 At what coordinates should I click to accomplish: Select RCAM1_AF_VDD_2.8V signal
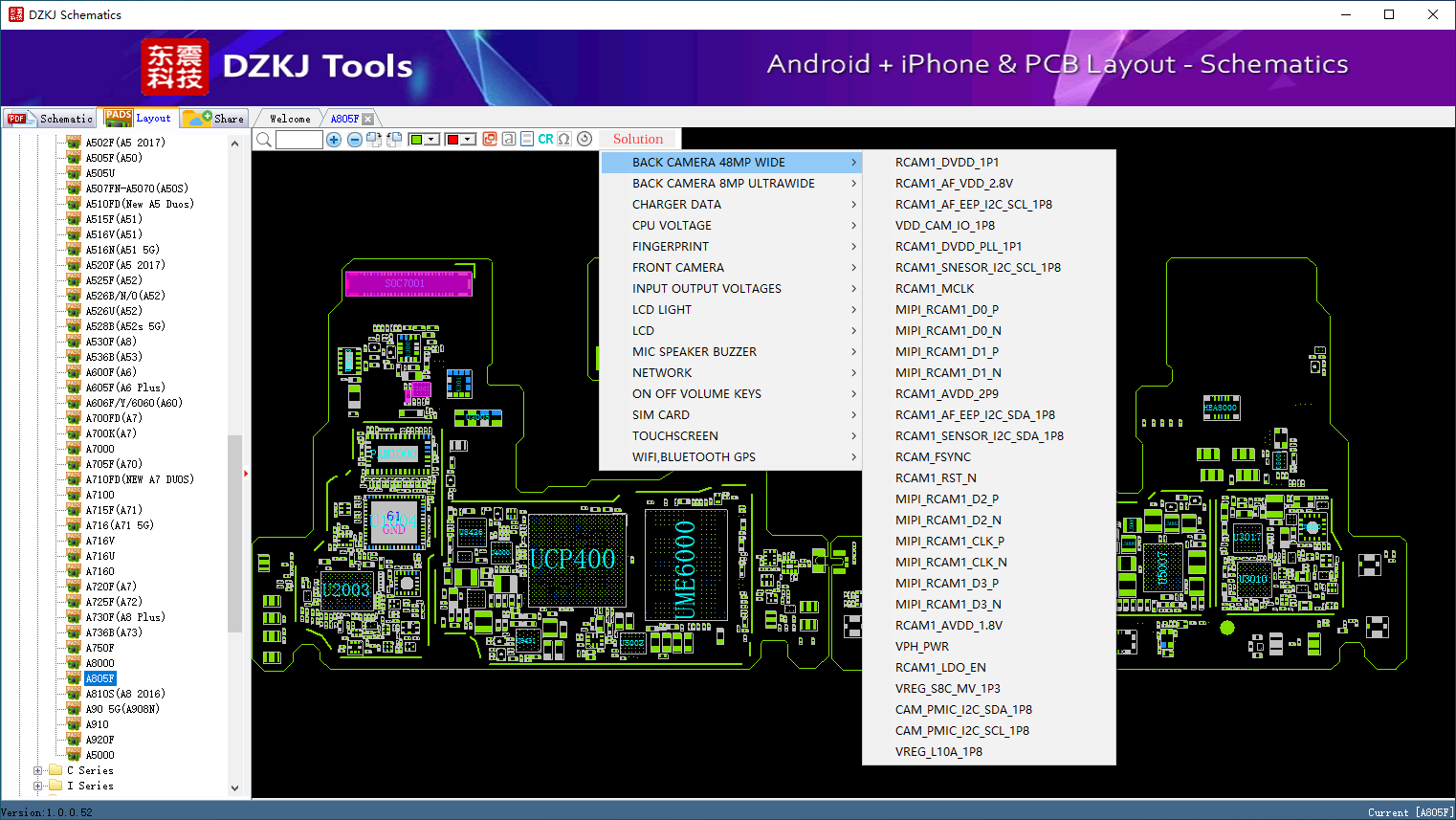pos(989,183)
